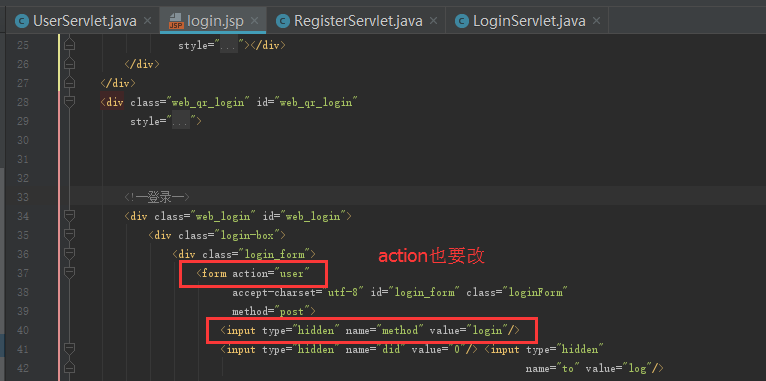This screenshot has height=381, width=766.
Task: Click name="method" on line 40
Action: pyautogui.click(x=384, y=331)
